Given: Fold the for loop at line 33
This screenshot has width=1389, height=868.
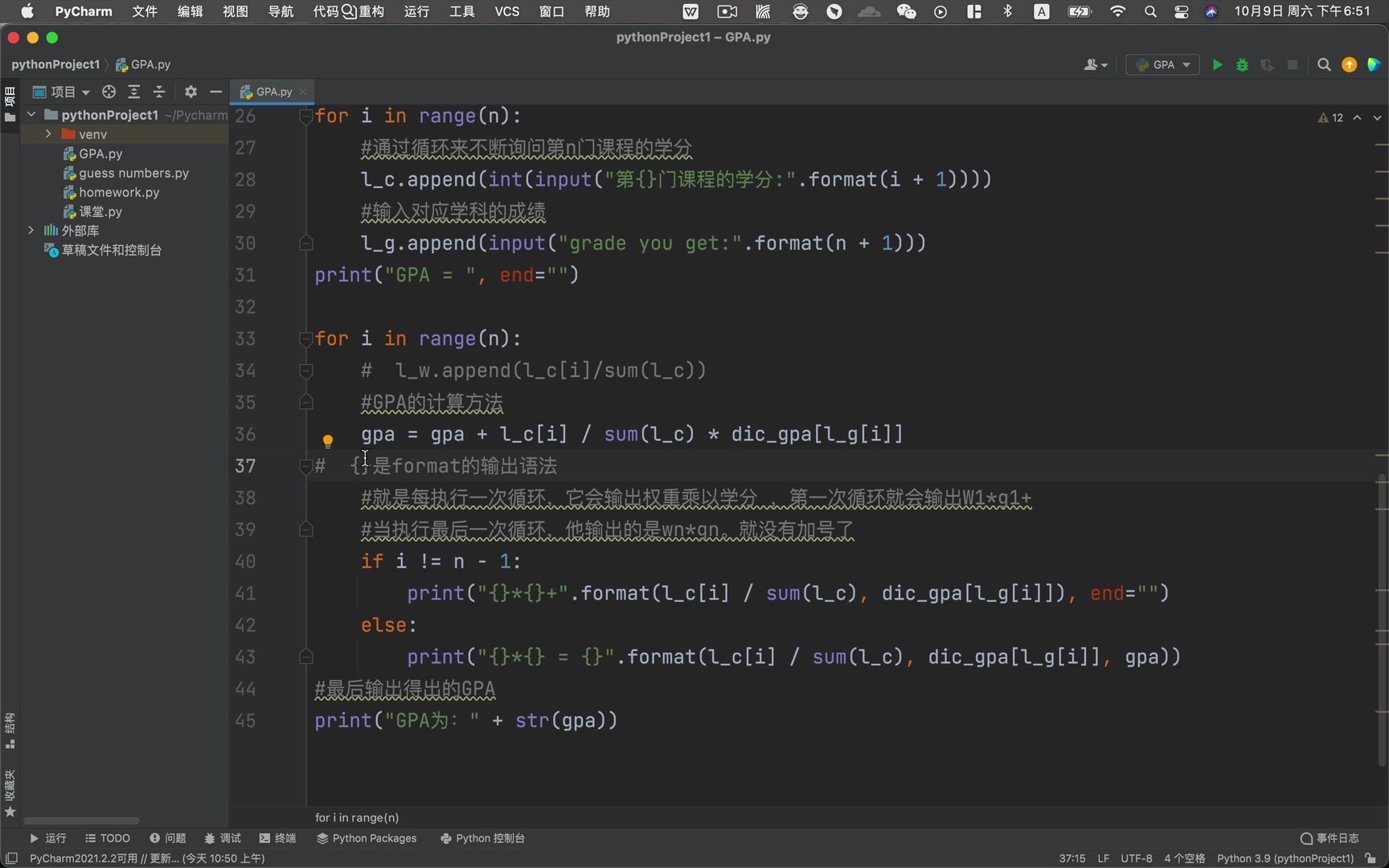Looking at the screenshot, I should point(305,339).
